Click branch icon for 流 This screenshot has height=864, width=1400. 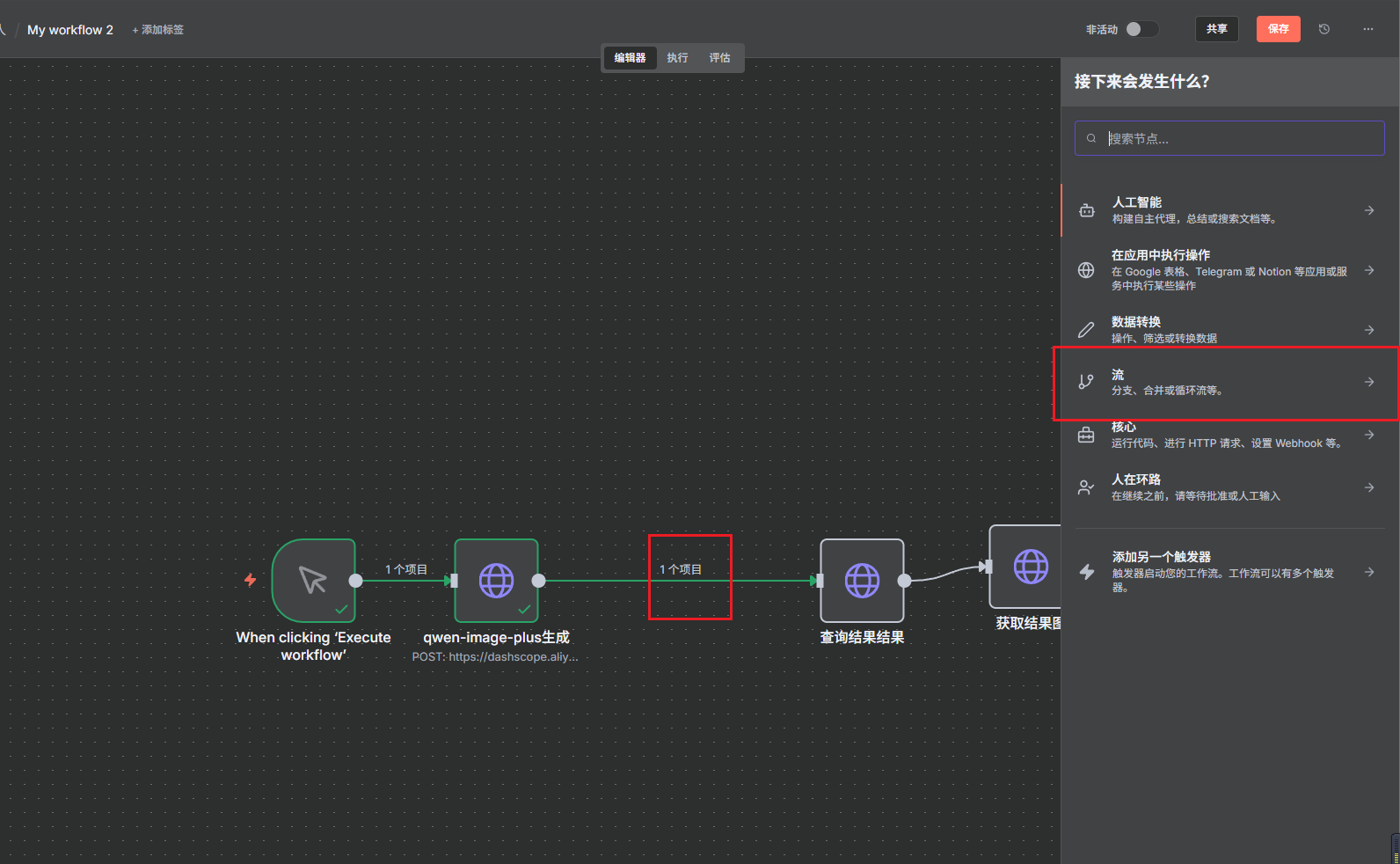coord(1087,382)
